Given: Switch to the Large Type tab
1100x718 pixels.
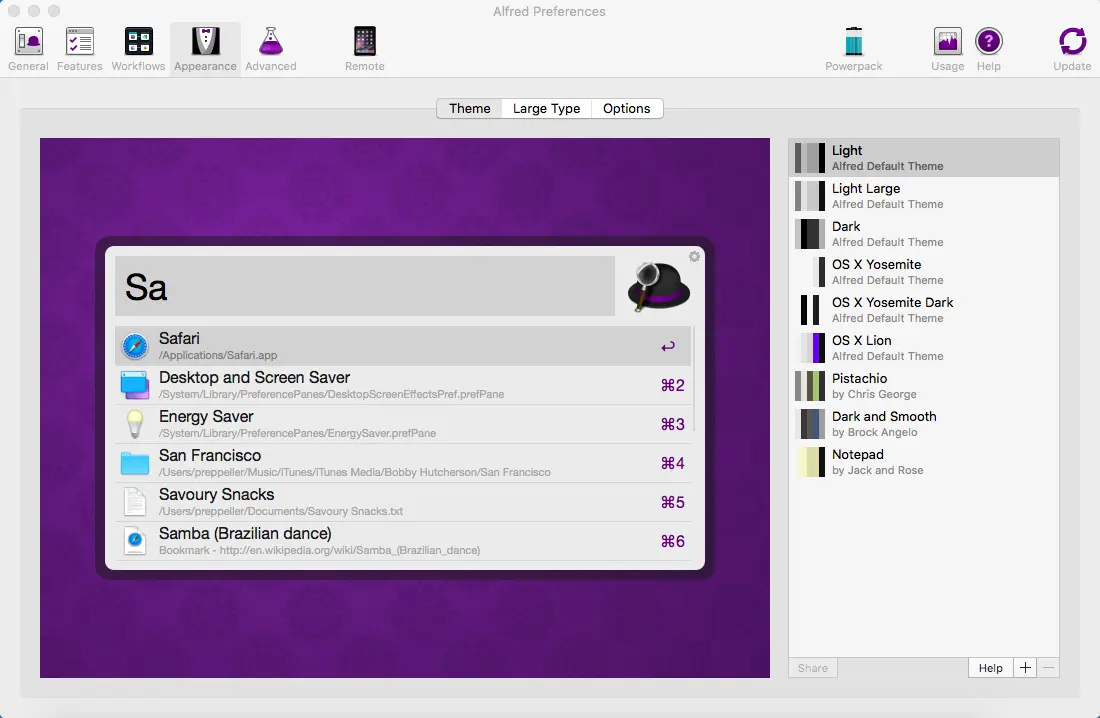Looking at the screenshot, I should [x=546, y=109].
